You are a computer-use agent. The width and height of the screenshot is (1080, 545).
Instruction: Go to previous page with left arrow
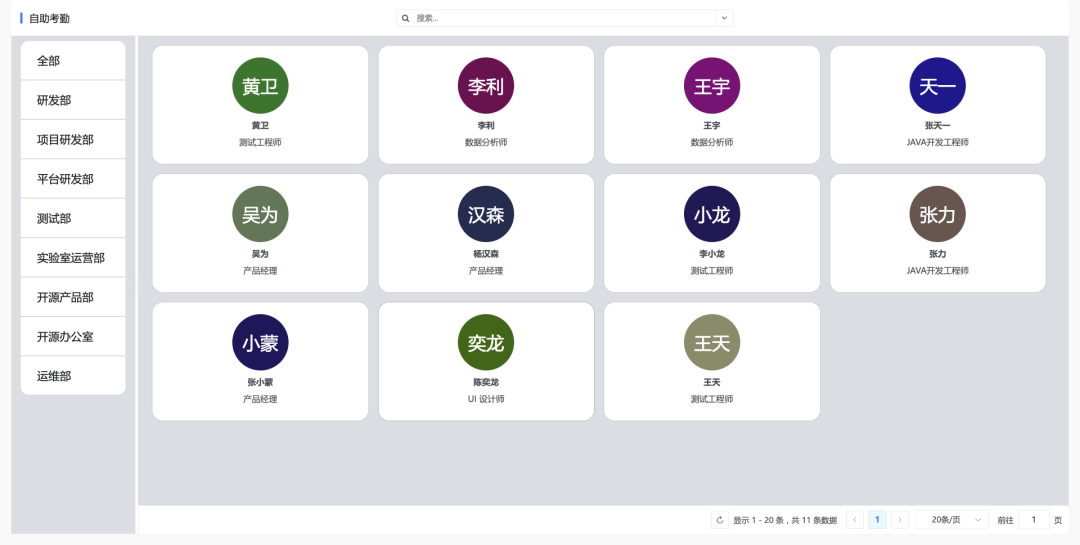855,520
